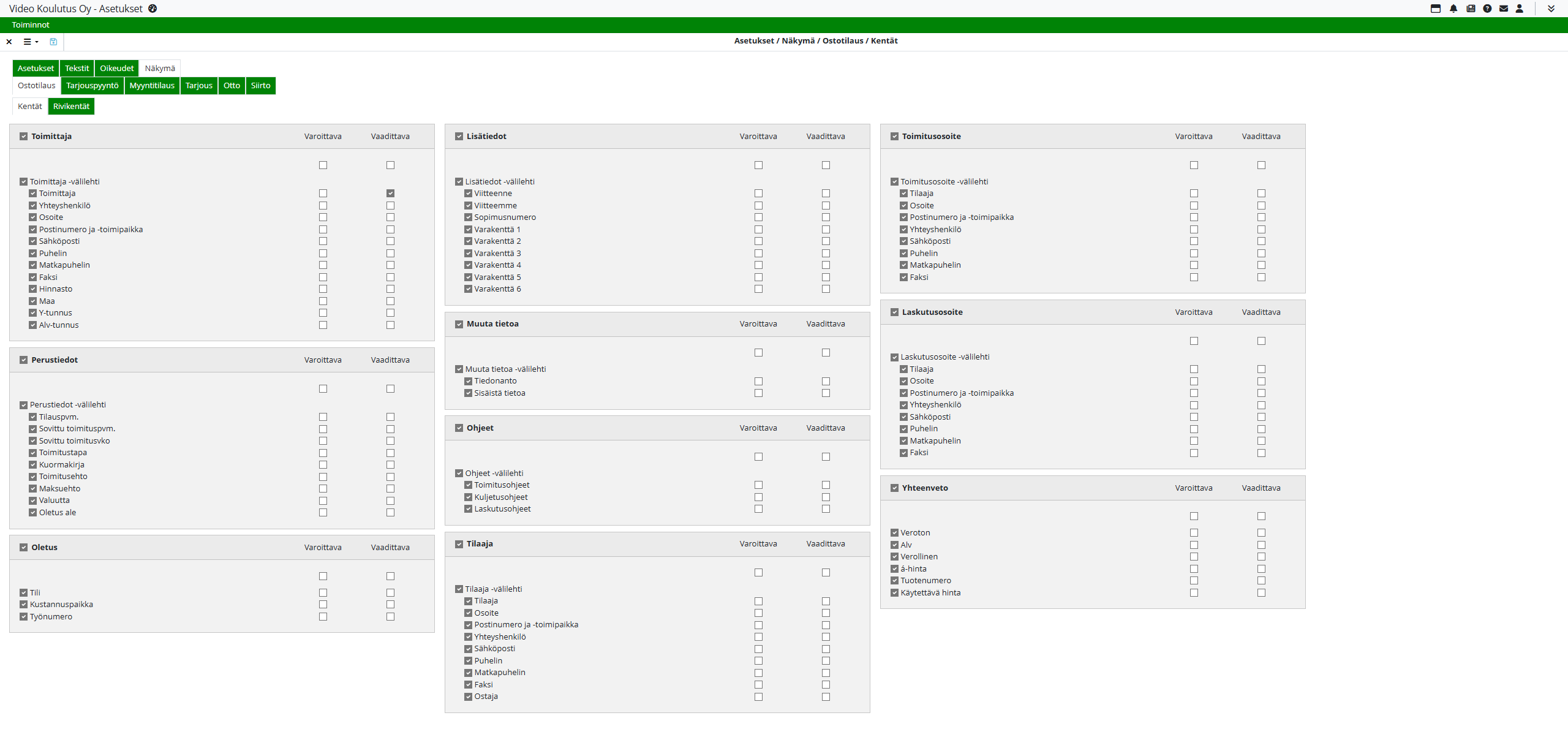
Task: Open the Toiminnot menu
Action: [x=31, y=25]
